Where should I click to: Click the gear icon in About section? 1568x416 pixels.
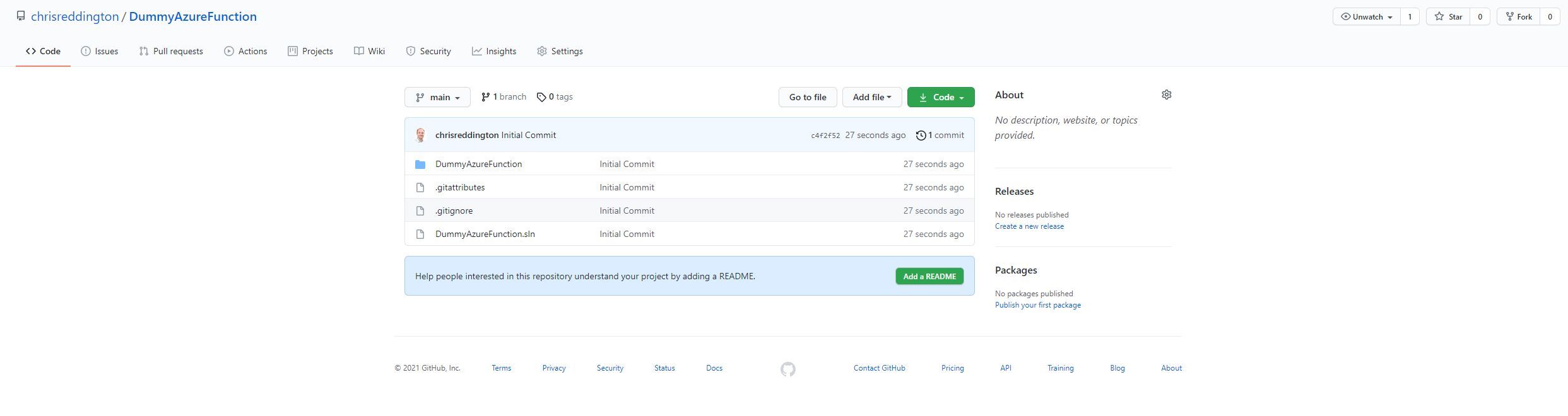pos(1167,95)
